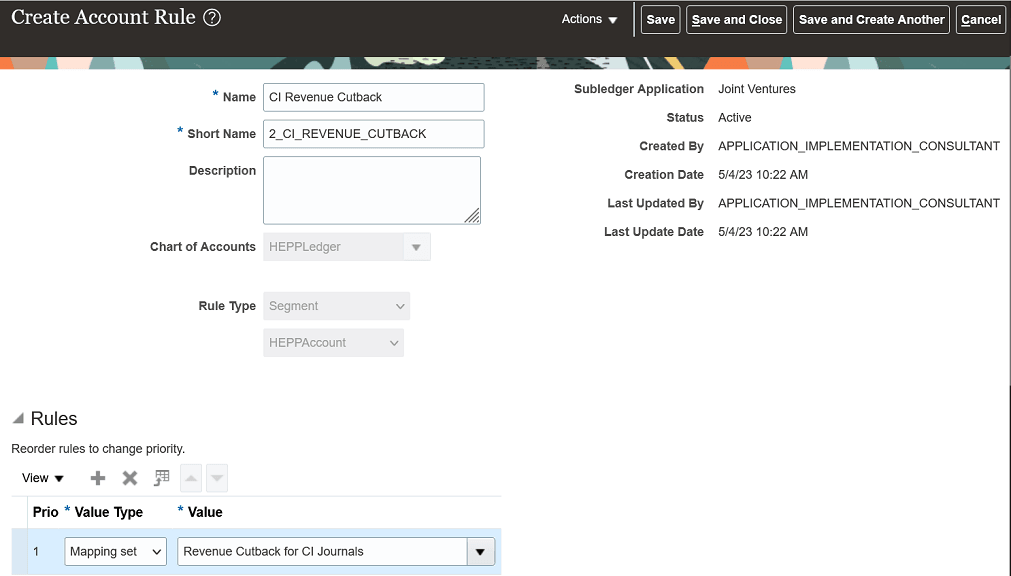This screenshot has height=576, width=1011.
Task: Click the Revenue Cutback for CI Journals value field
Action: pos(322,551)
